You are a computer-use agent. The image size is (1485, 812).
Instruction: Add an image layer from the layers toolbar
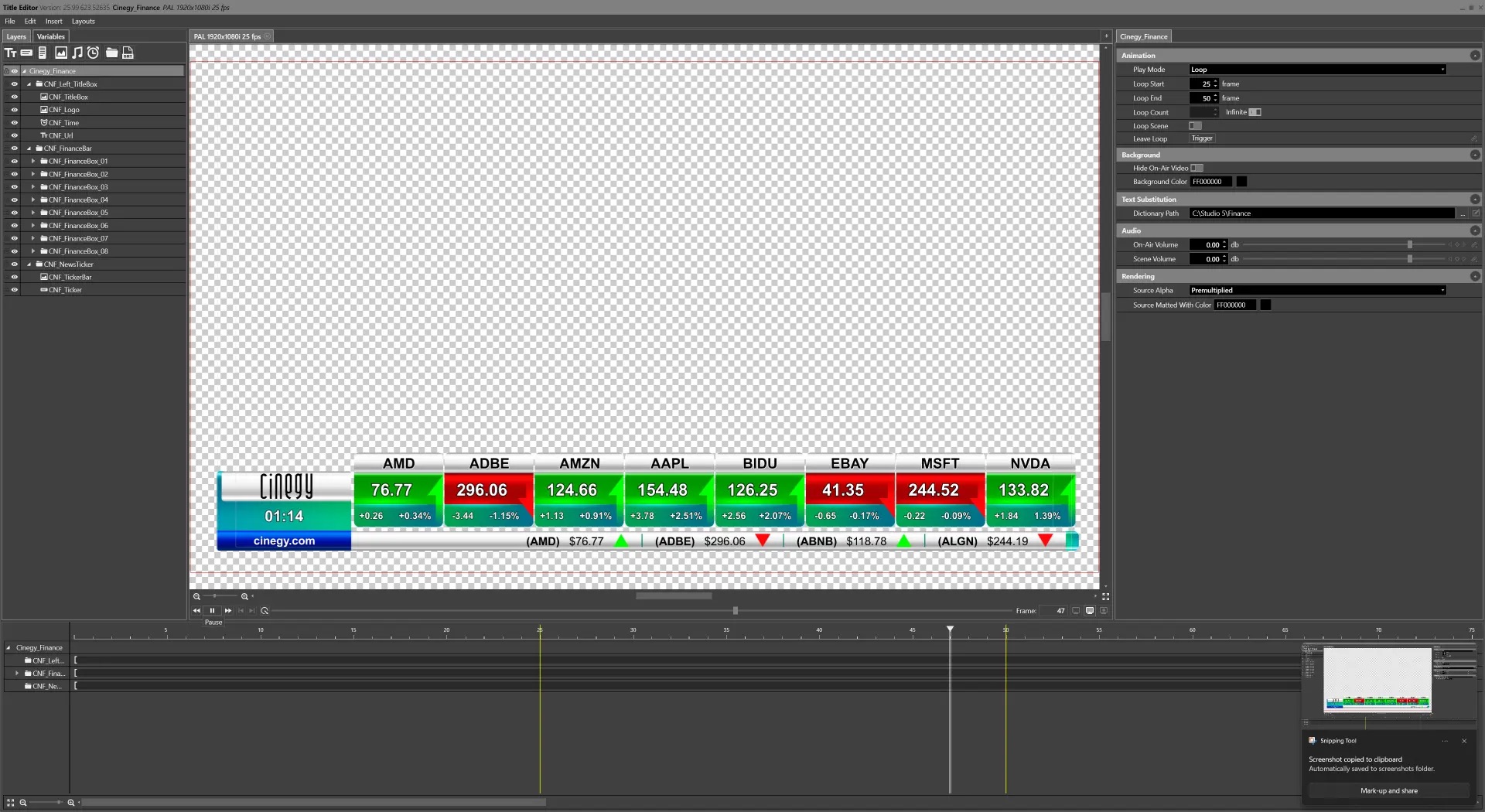[x=61, y=53]
